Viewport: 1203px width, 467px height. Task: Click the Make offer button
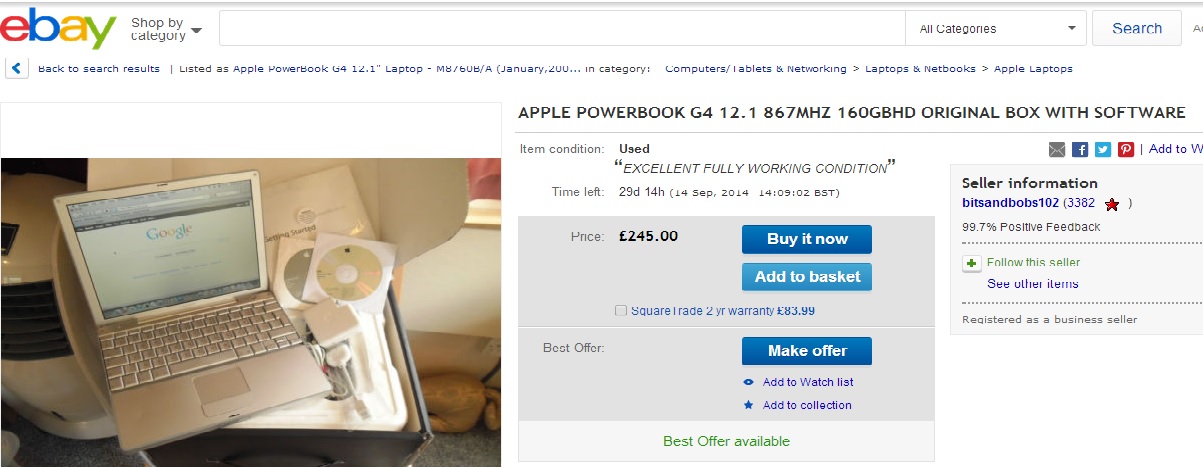point(807,351)
